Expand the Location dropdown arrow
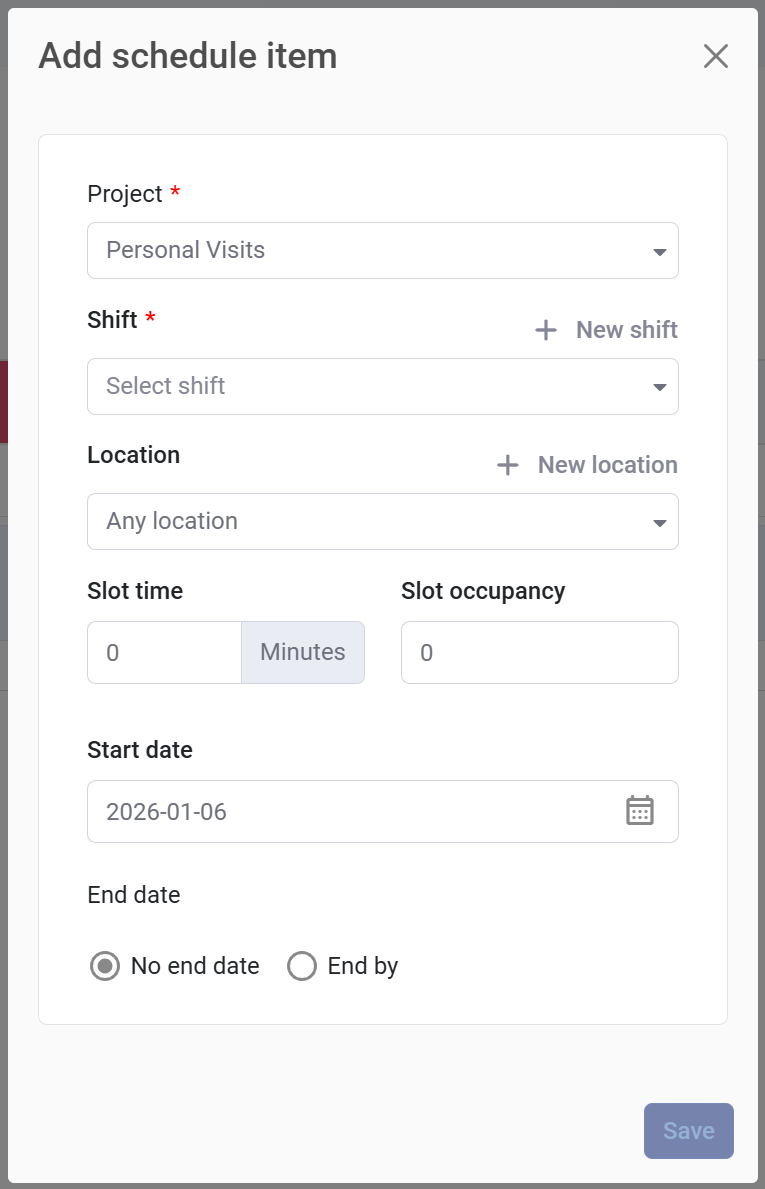The width and height of the screenshot is (765, 1189). tap(659, 523)
